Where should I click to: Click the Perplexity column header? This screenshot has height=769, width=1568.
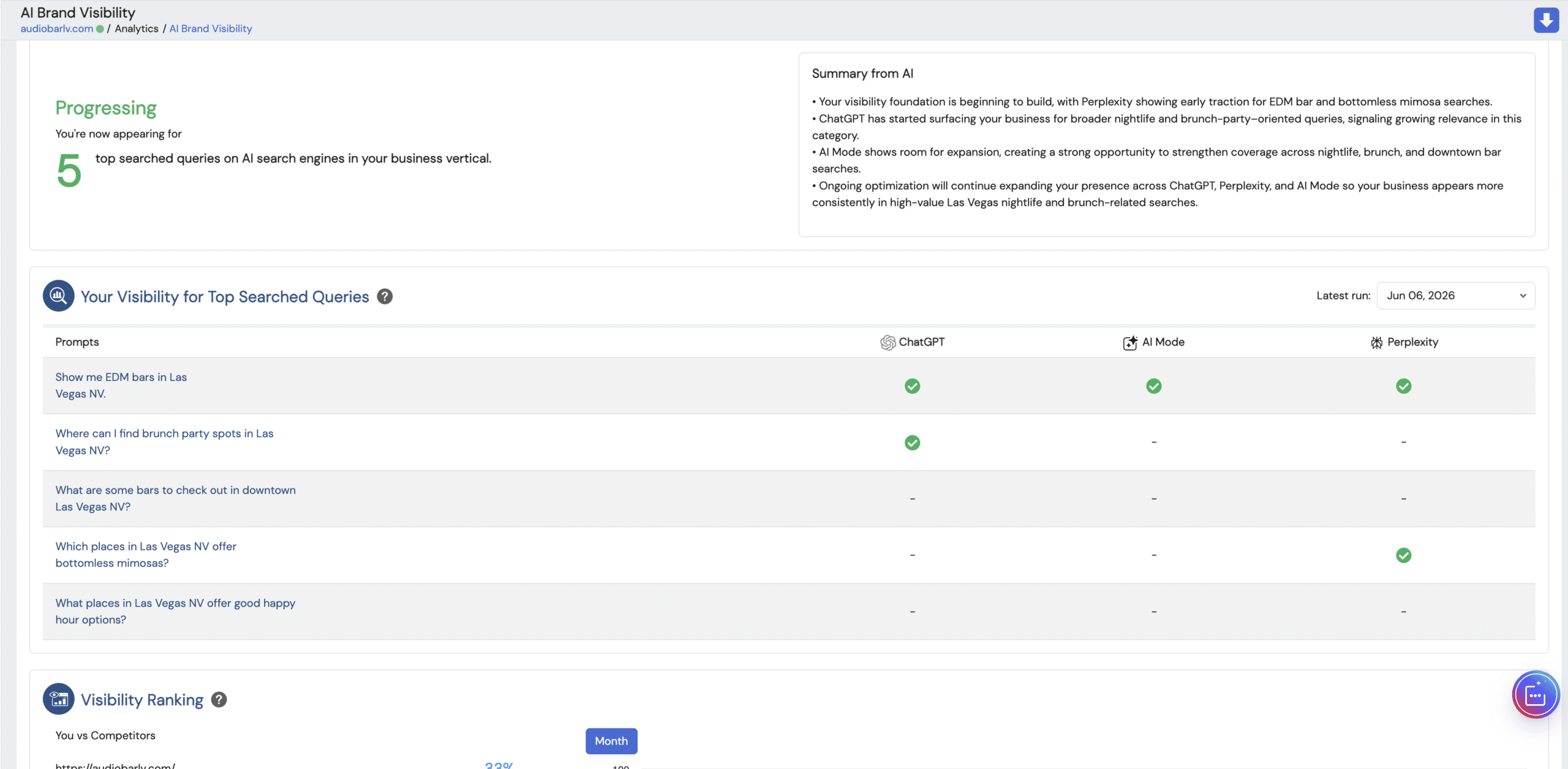[1404, 342]
